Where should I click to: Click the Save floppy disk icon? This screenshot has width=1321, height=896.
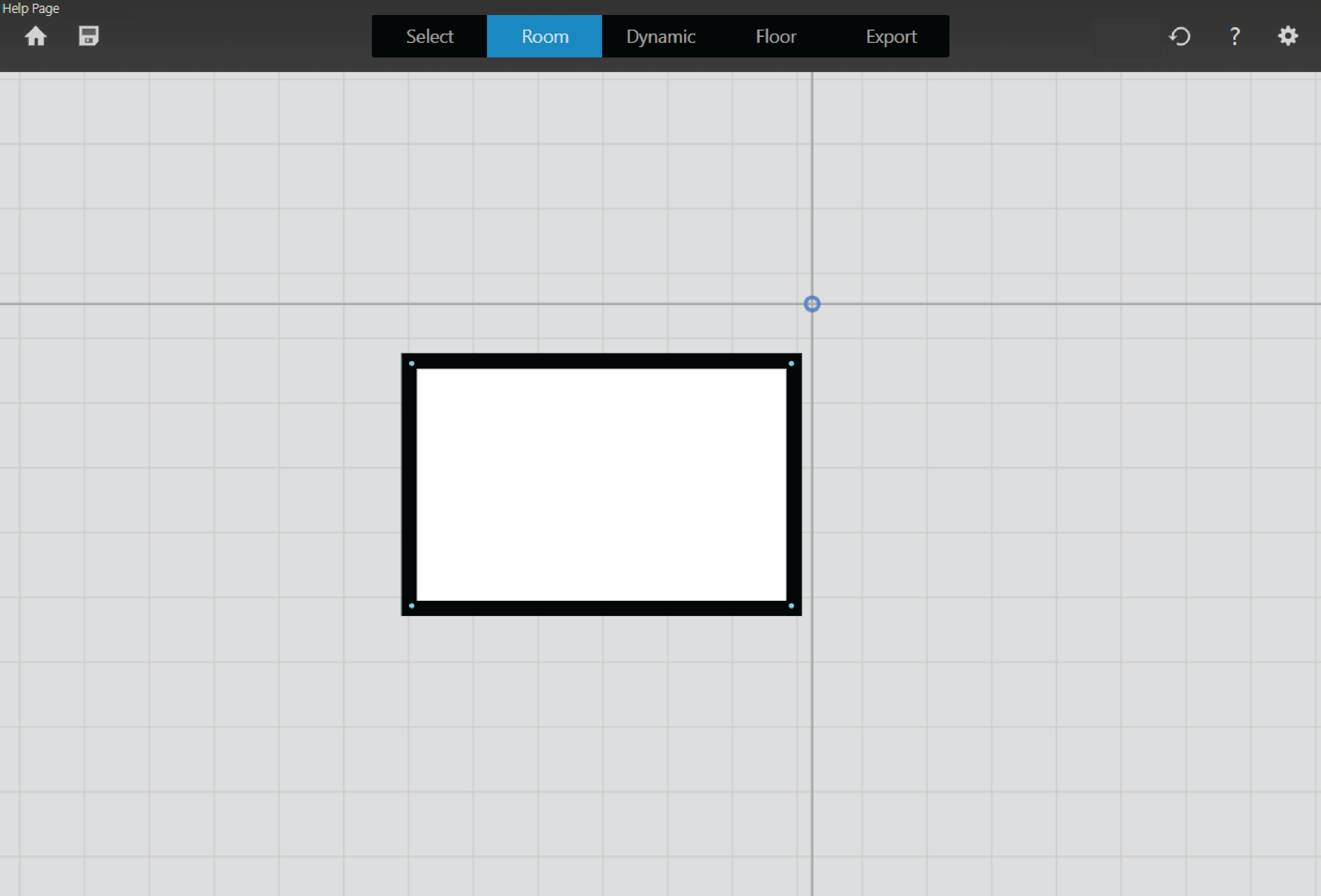click(x=89, y=36)
